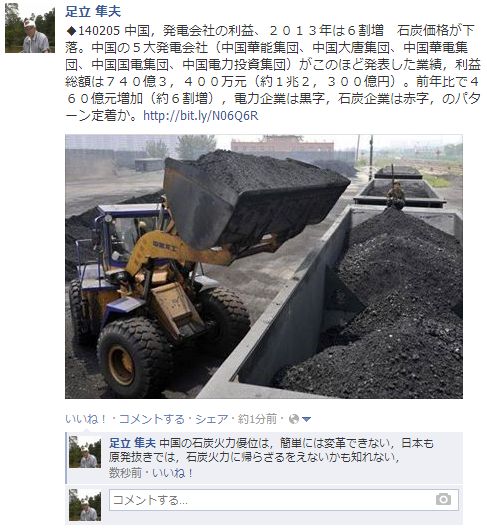Screen dimensions: 487x531
Task: Open the 約1分前 post timestamp
Action: coord(257,419)
